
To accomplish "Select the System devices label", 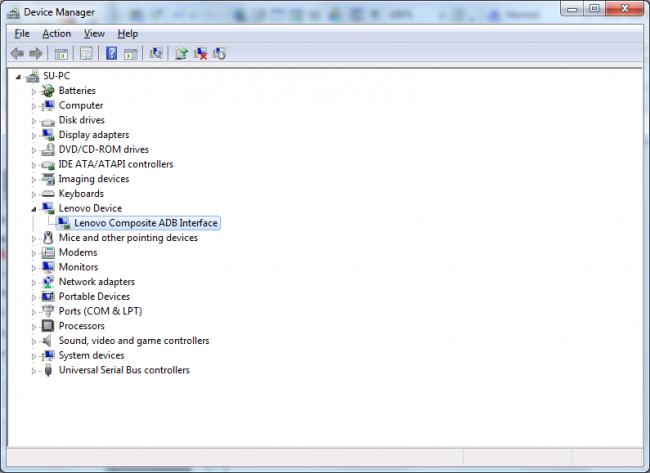I will pyautogui.click(x=92, y=355).
